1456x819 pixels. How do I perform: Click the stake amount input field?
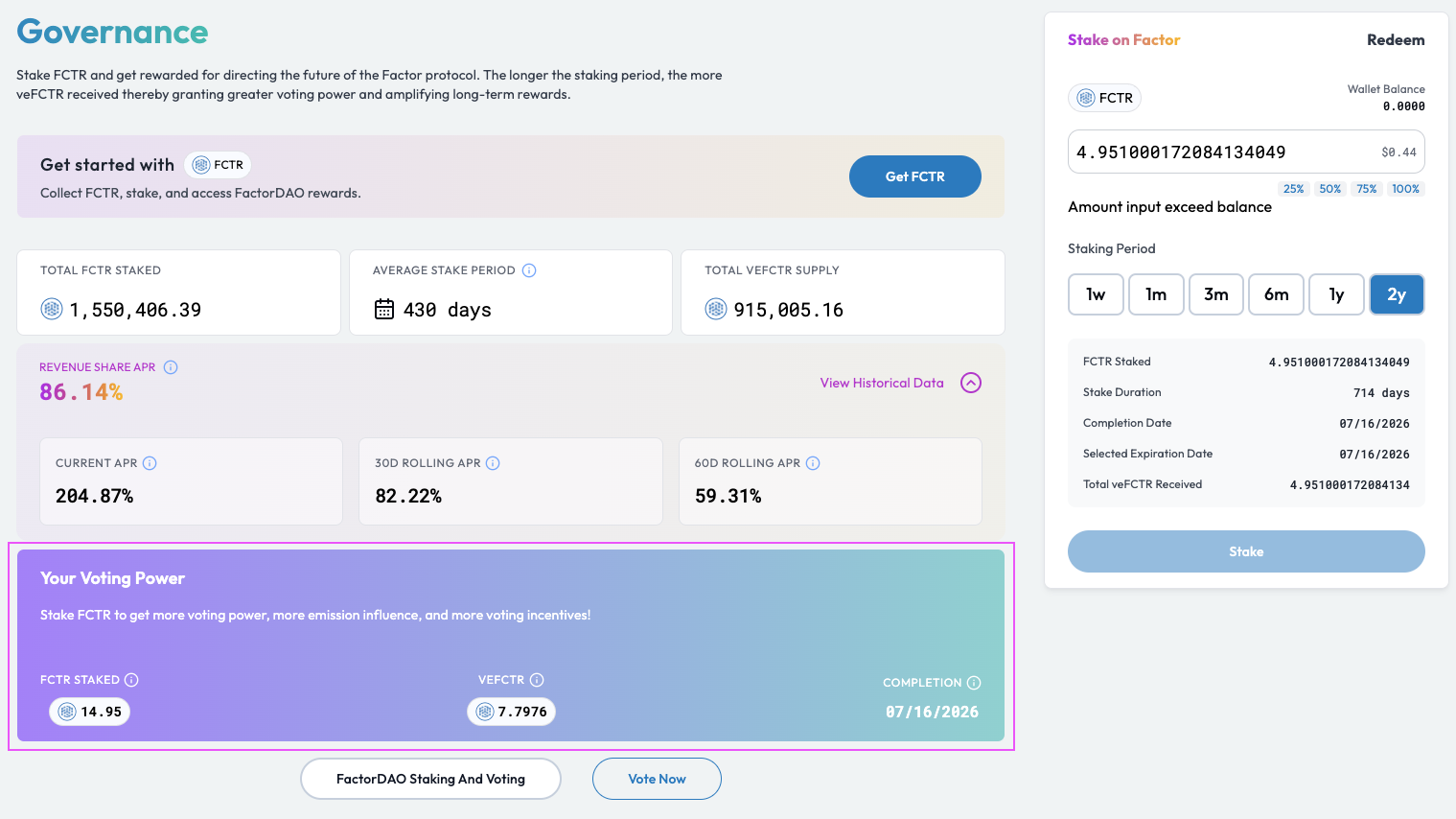tap(1217, 152)
